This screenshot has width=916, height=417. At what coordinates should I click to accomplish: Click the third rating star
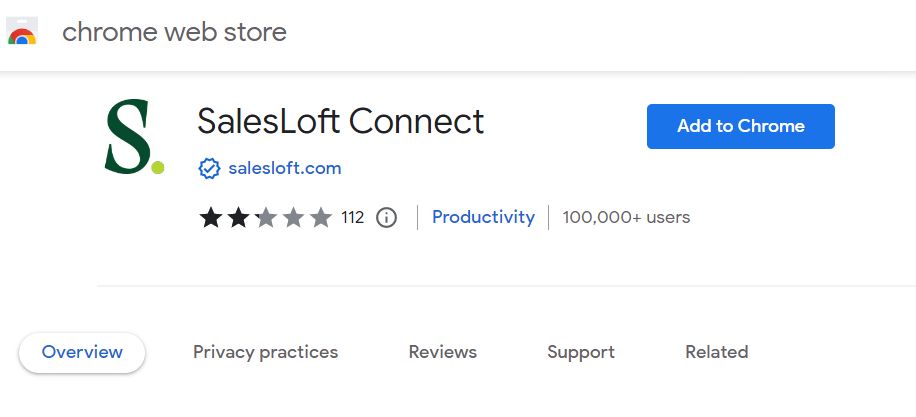(x=265, y=217)
